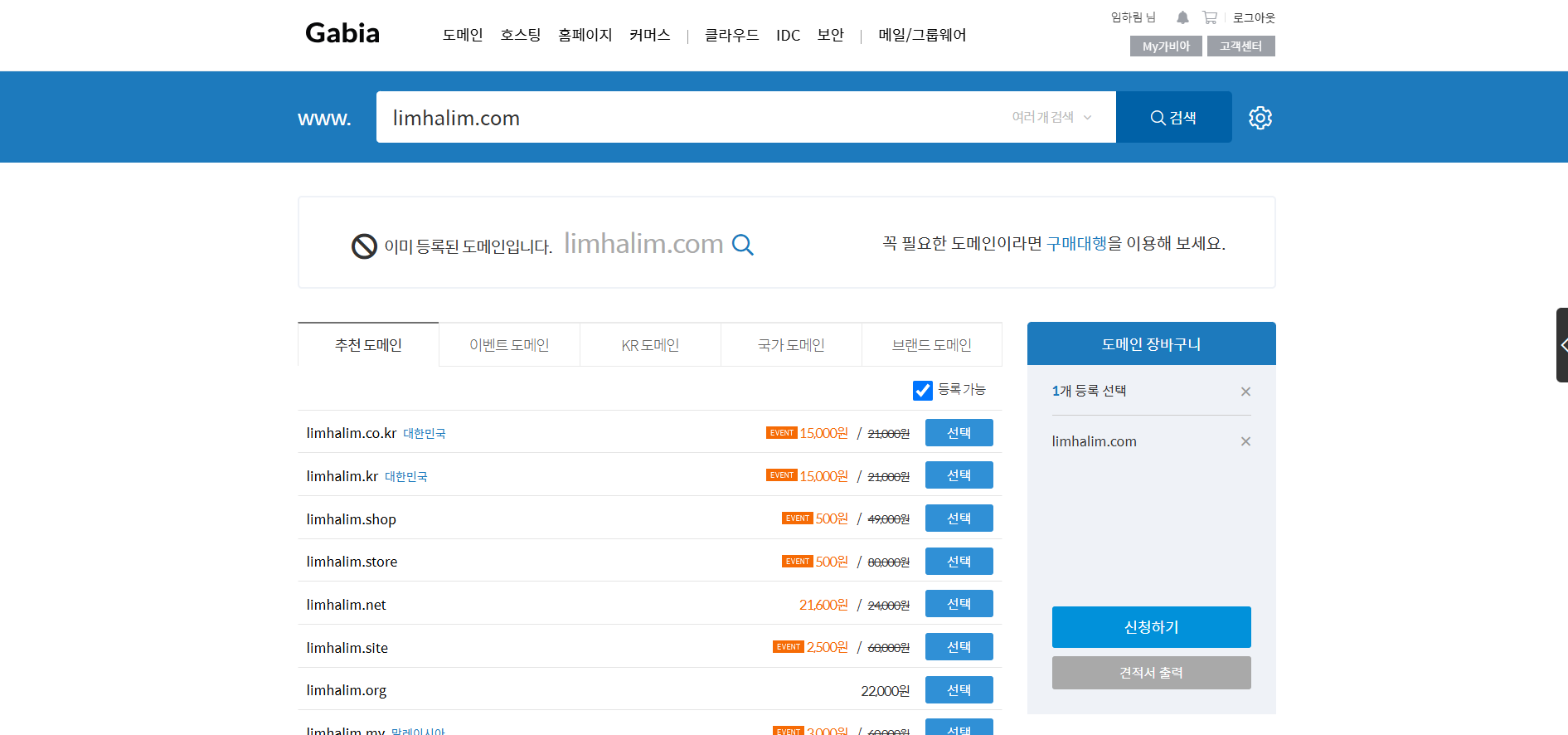1568x735 pixels.
Task: Toggle the 등록가능 checkbox
Action: pos(923,390)
